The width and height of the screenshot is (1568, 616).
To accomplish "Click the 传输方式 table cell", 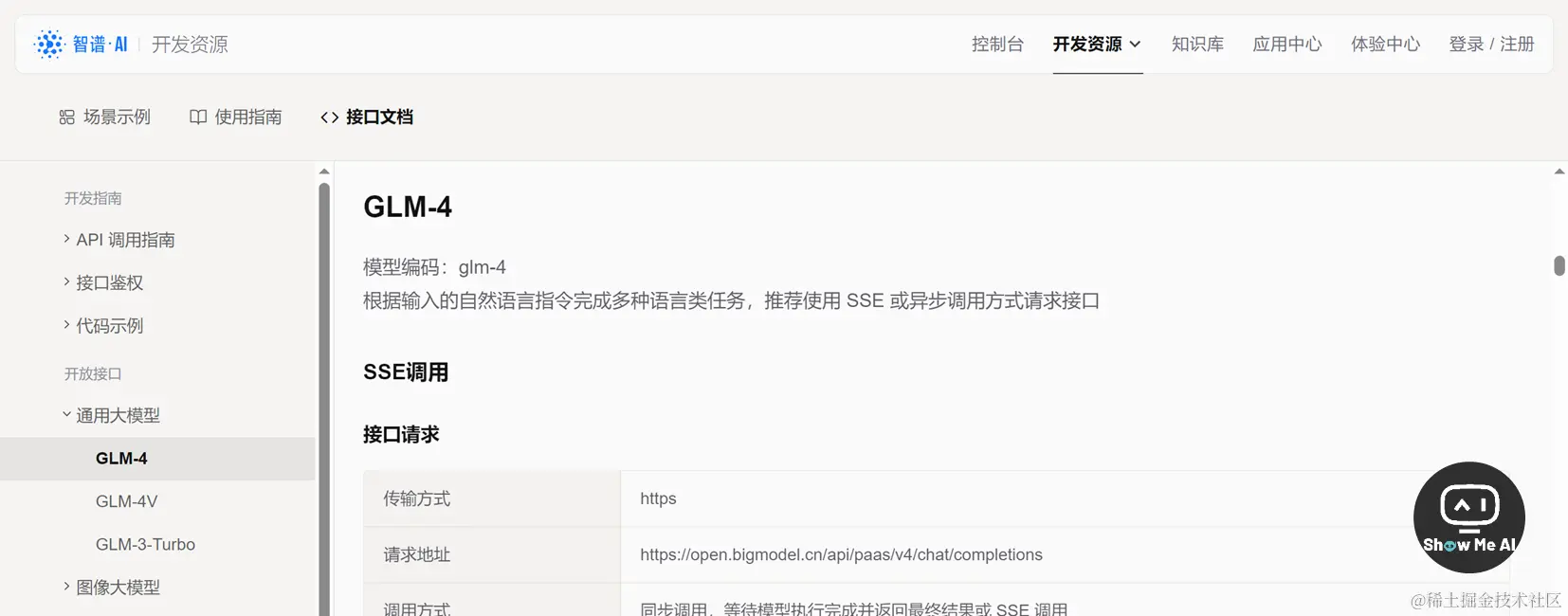I will 491,498.
